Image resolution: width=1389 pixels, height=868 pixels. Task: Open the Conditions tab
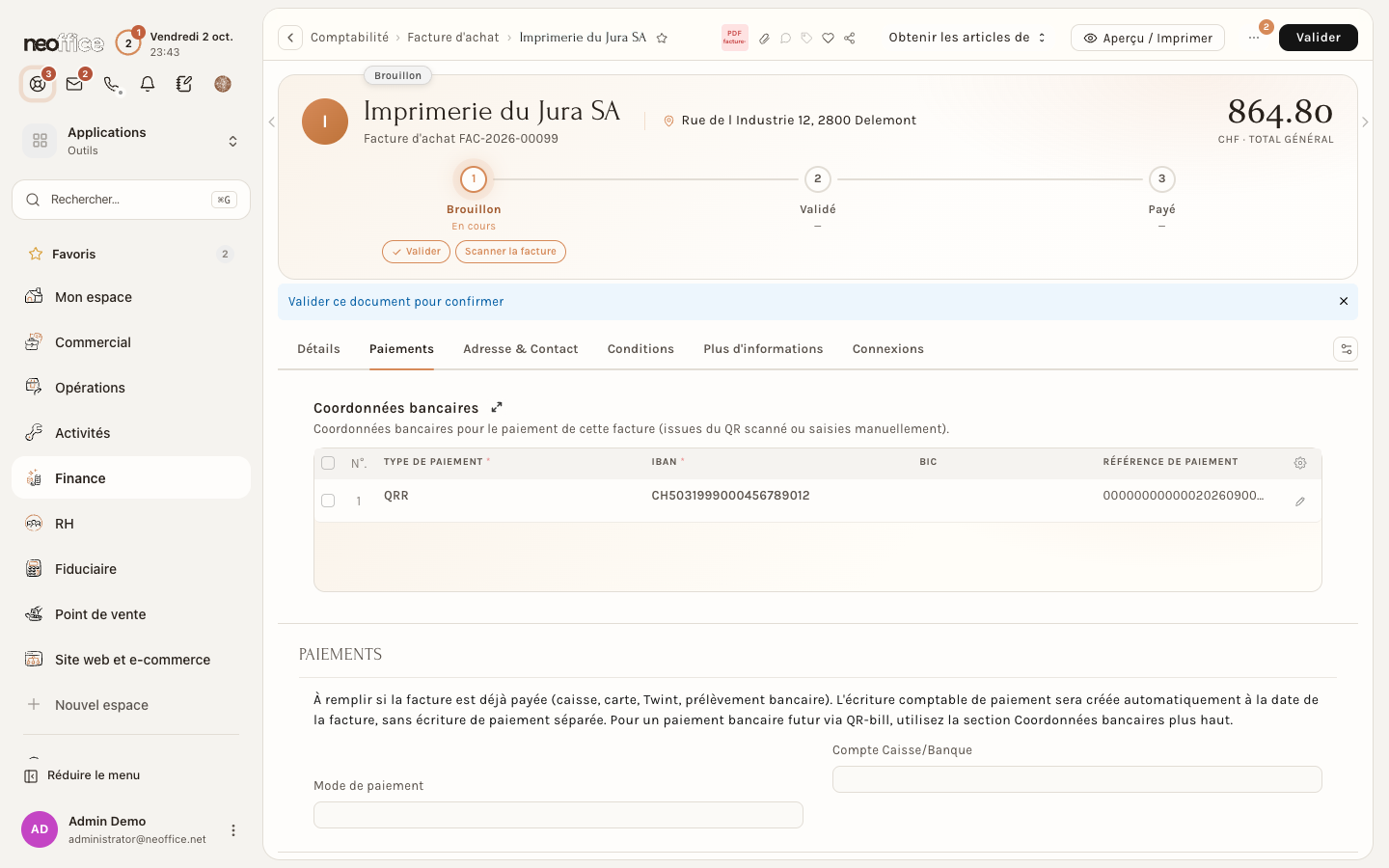(640, 349)
